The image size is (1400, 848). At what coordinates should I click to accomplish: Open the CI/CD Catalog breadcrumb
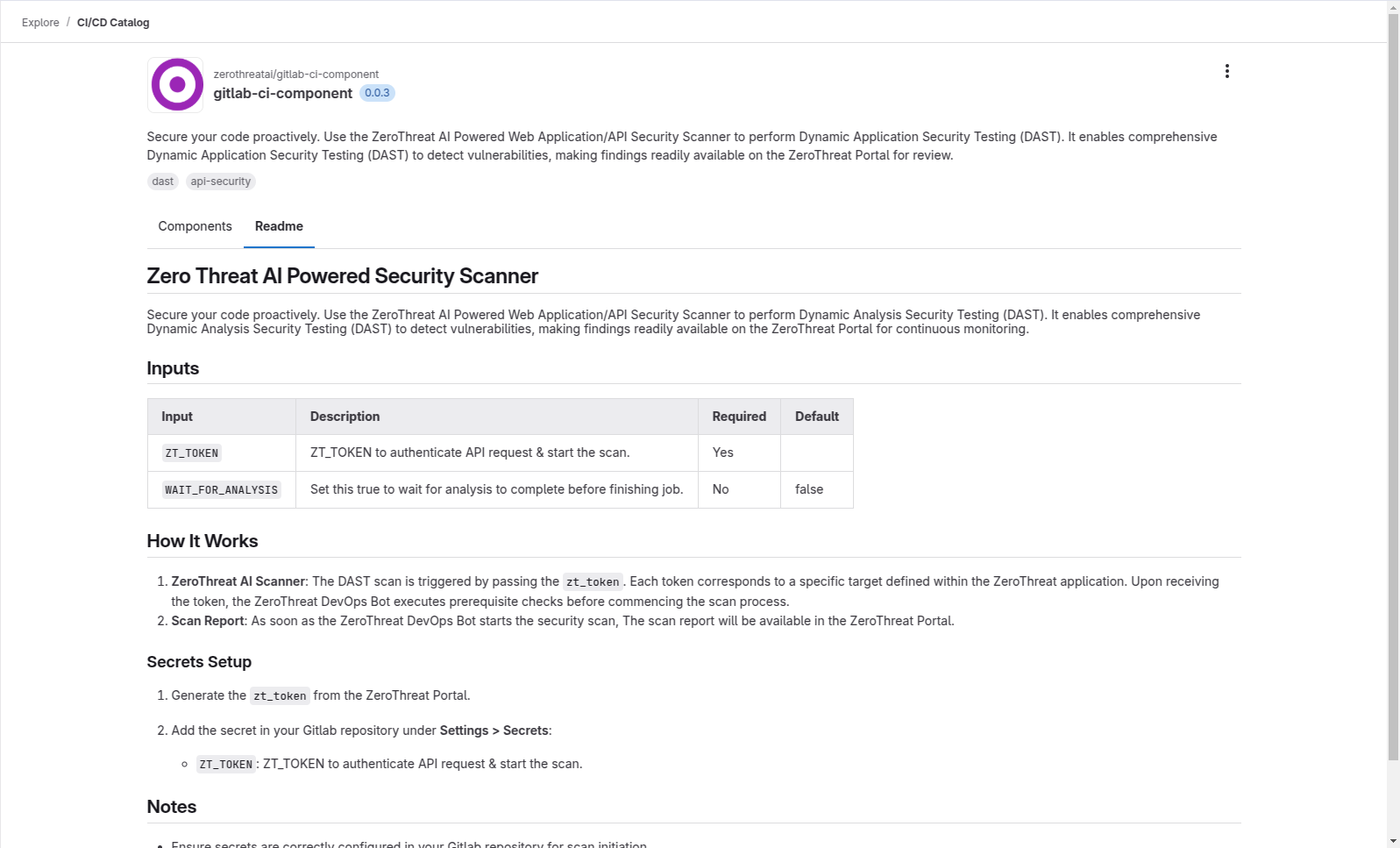pyautogui.click(x=113, y=23)
